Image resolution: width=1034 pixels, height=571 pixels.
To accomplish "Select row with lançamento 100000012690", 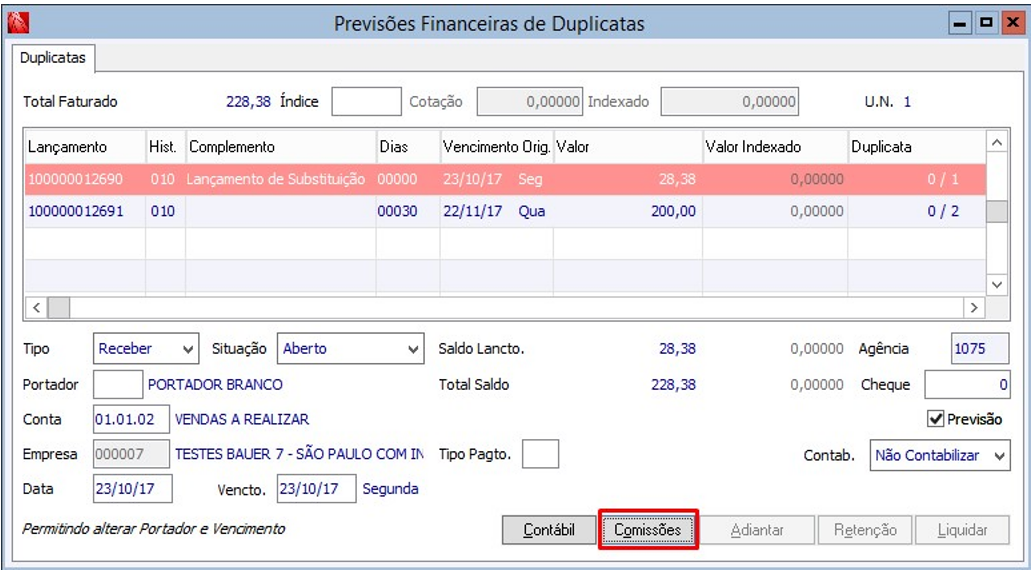I will [x=505, y=179].
